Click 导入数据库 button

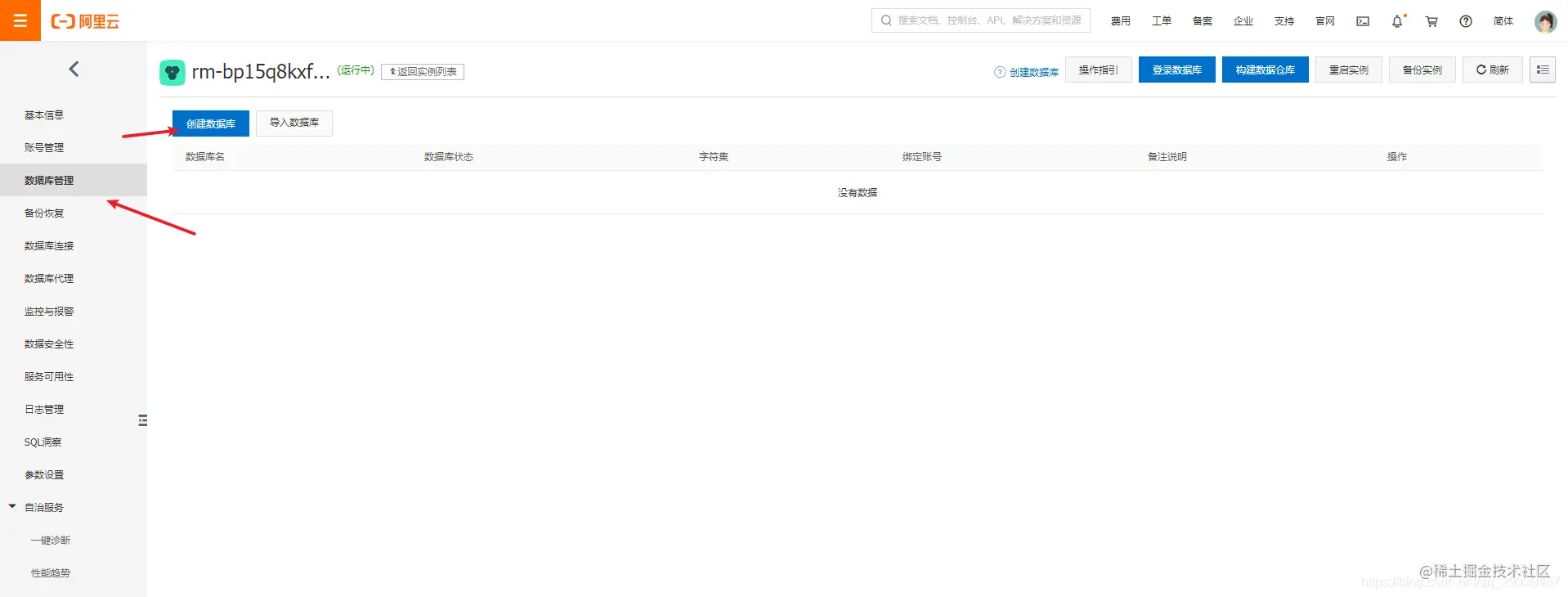(294, 123)
